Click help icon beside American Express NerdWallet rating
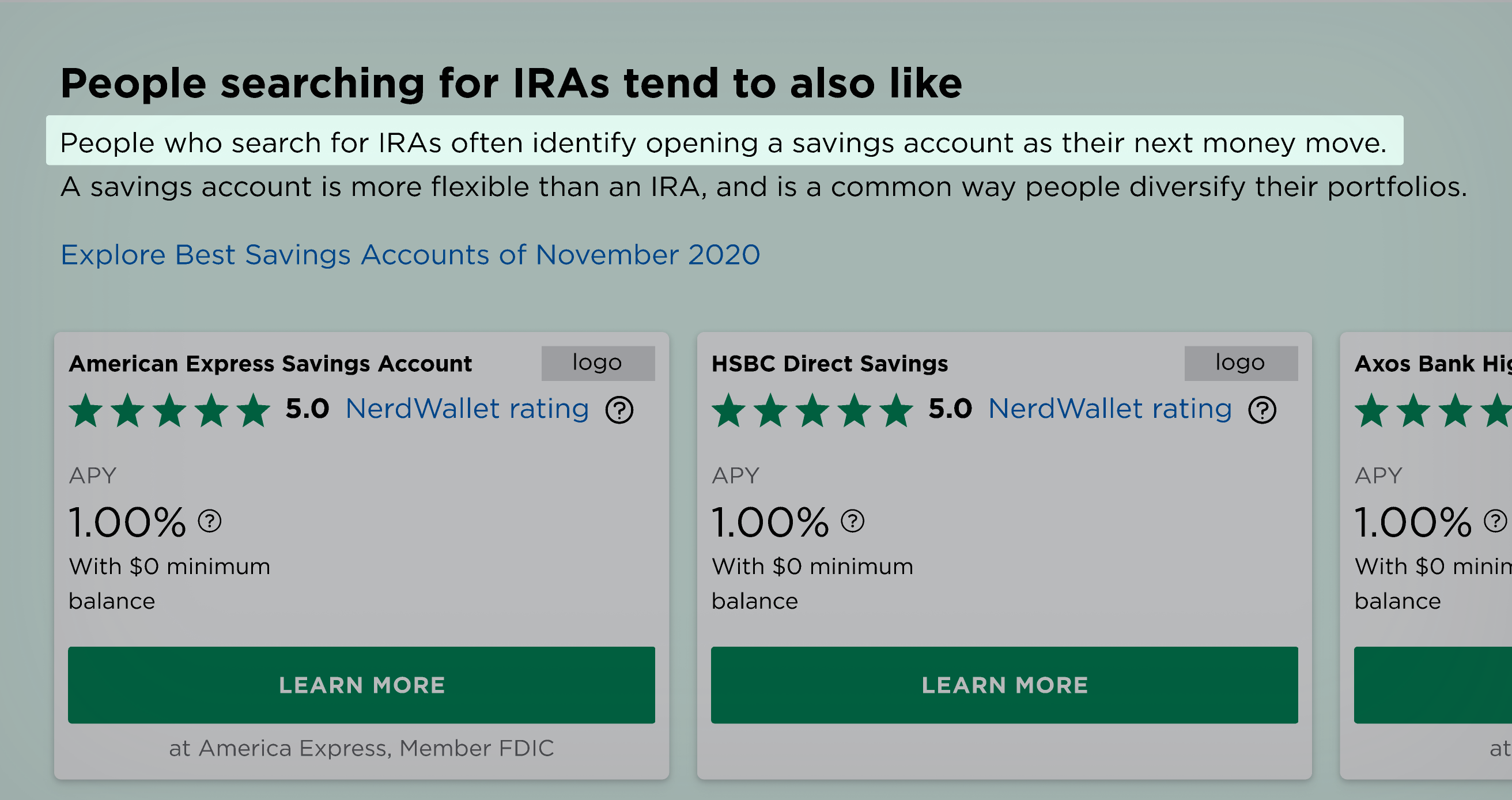Viewport: 1512px width, 800px height. point(619,410)
